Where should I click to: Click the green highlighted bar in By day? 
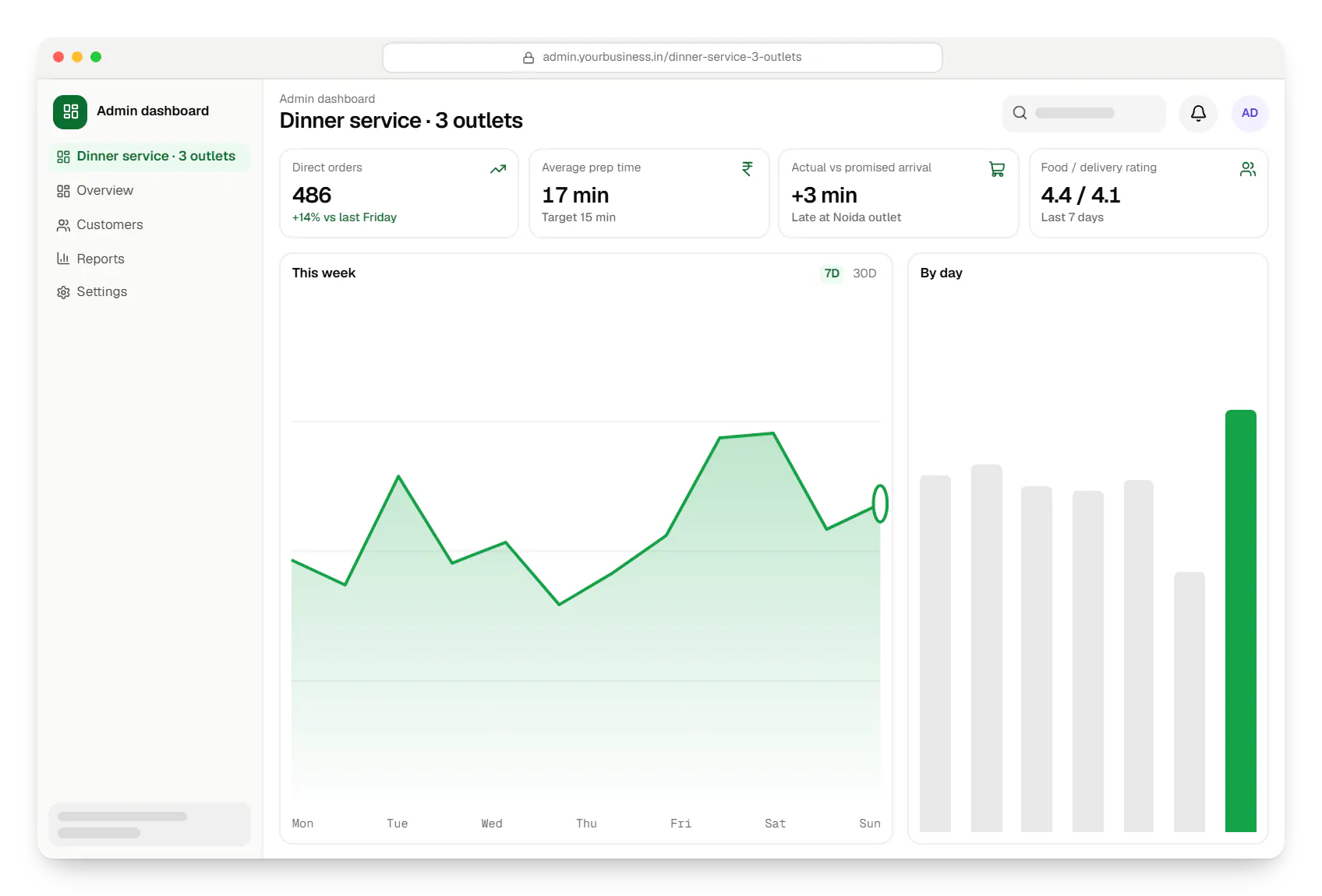[x=1240, y=620]
